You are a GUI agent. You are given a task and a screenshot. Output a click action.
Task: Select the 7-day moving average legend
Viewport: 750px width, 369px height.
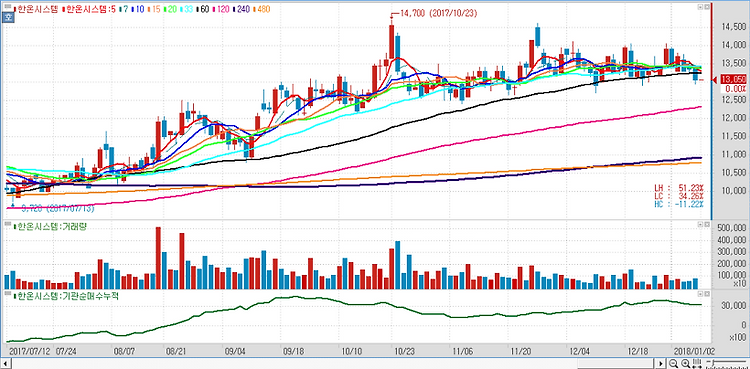pos(123,9)
